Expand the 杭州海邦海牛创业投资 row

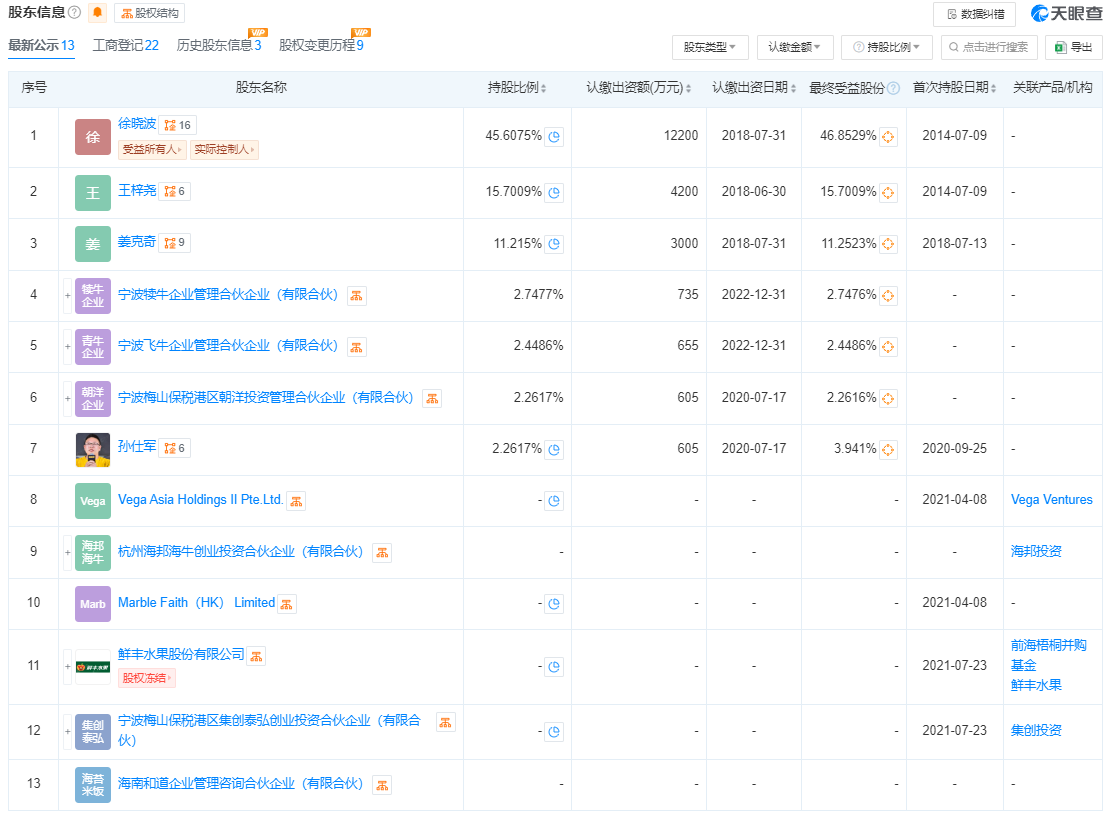(x=68, y=552)
